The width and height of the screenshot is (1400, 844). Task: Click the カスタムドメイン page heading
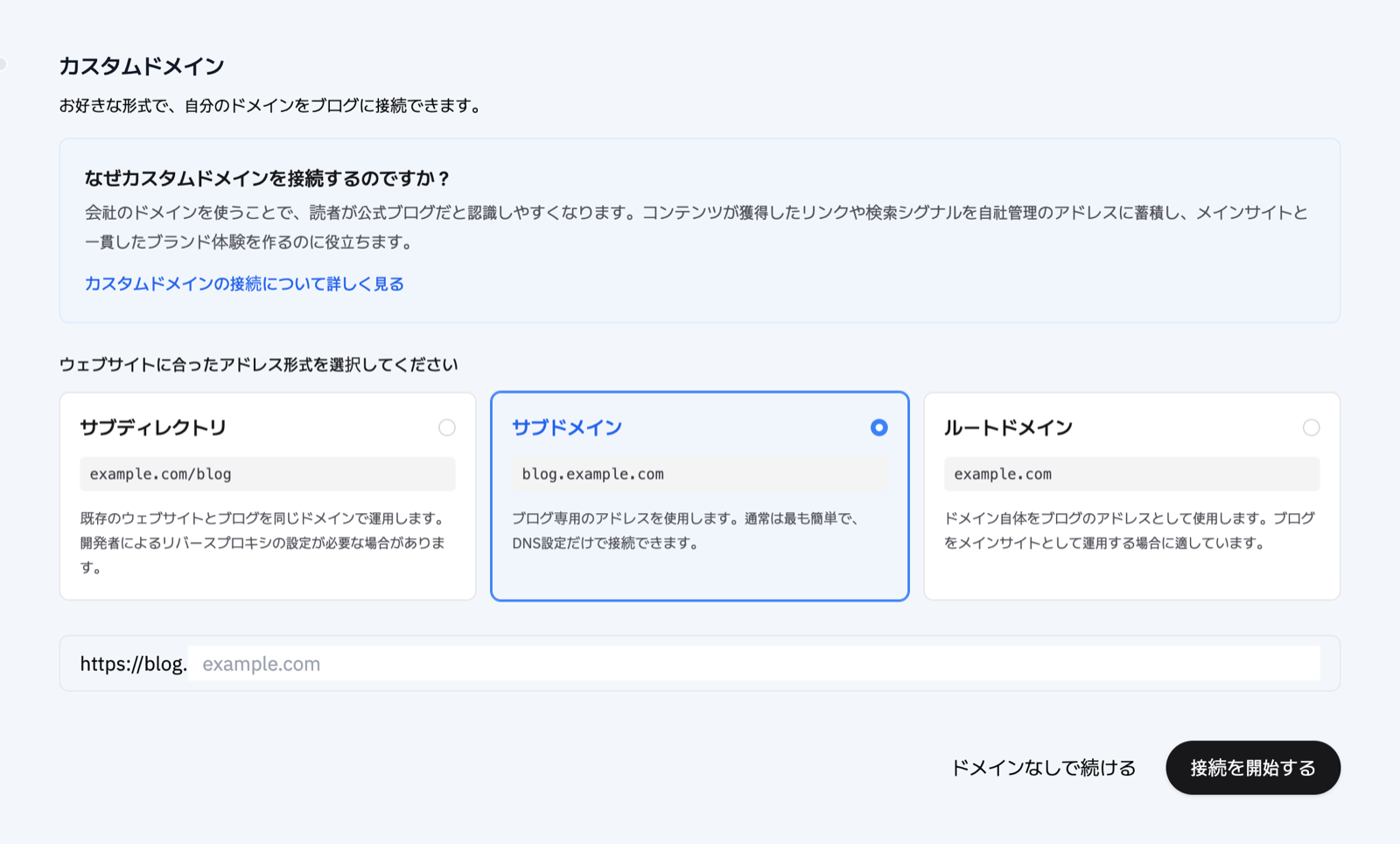142,66
